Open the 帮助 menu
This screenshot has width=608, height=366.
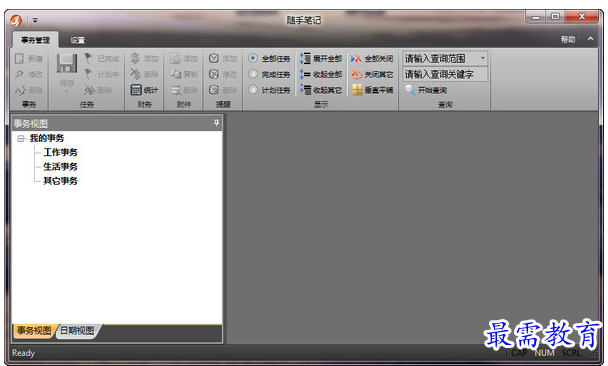point(568,39)
